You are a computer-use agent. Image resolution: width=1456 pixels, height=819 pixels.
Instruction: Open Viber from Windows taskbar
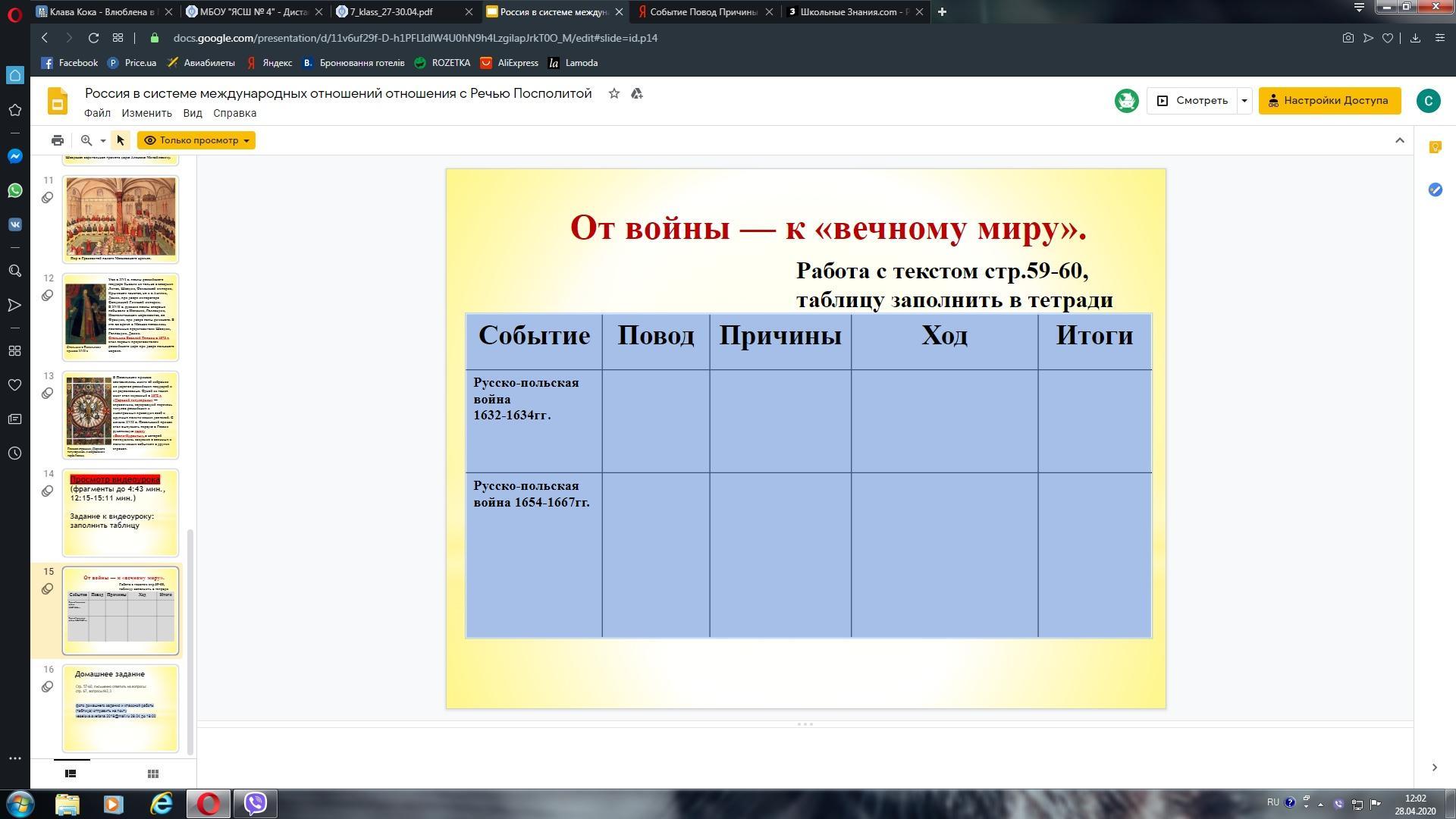[256, 803]
